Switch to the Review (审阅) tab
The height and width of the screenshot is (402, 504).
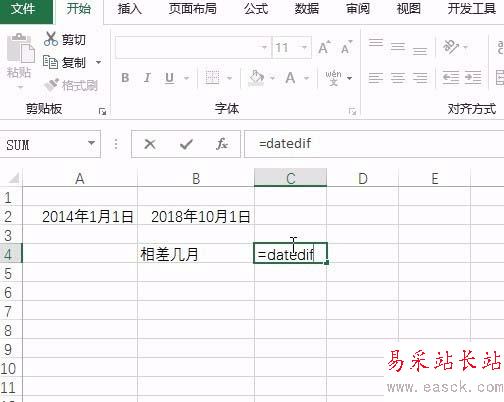[358, 9]
